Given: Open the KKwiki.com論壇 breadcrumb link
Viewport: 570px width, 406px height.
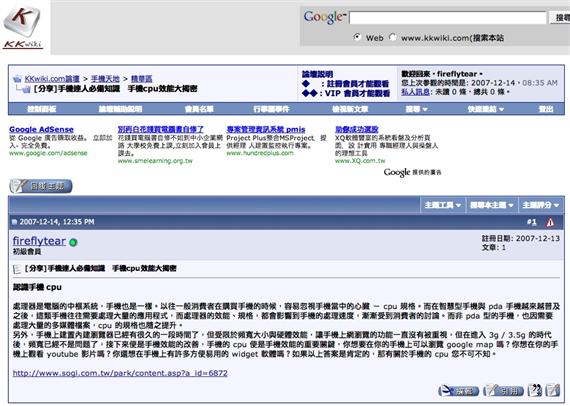Looking at the screenshot, I should pos(52,79).
